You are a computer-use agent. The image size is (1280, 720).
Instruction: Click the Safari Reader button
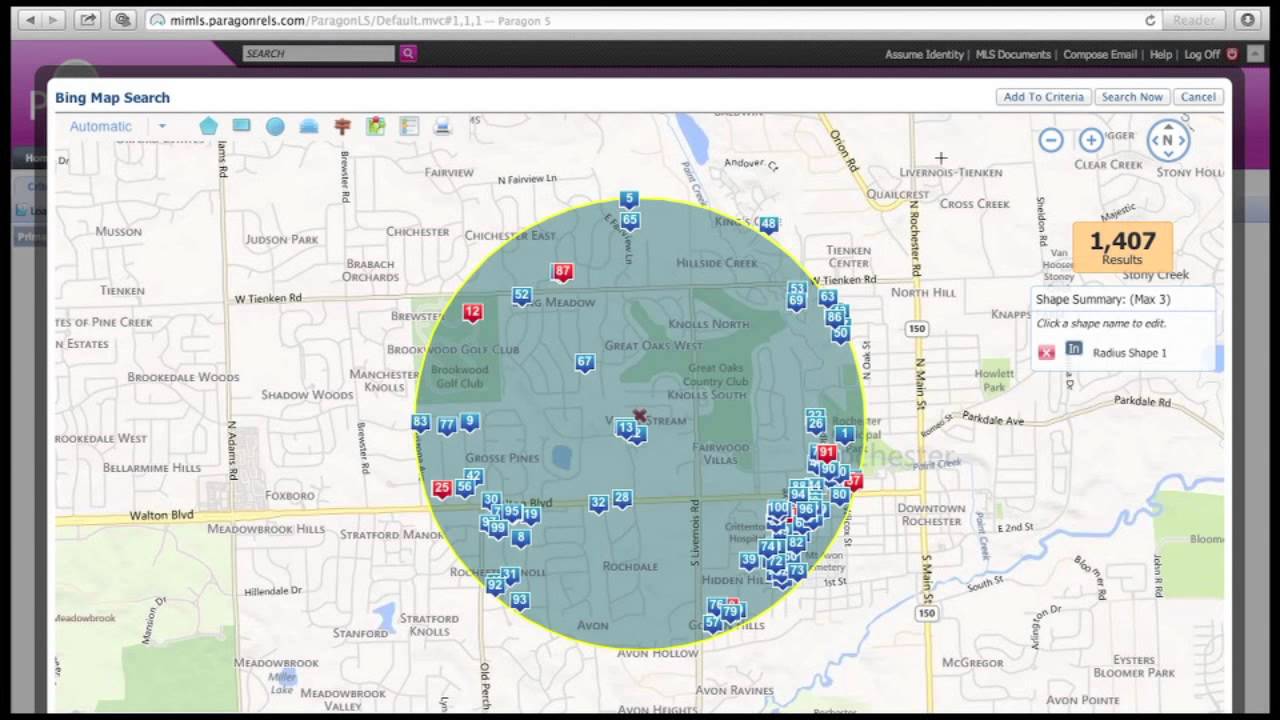coord(1195,20)
